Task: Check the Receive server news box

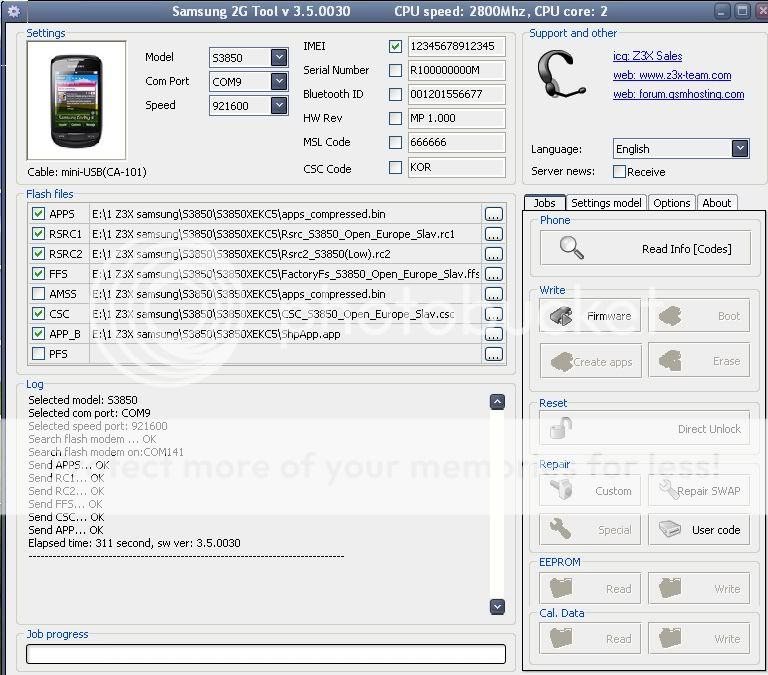Action: [x=619, y=171]
